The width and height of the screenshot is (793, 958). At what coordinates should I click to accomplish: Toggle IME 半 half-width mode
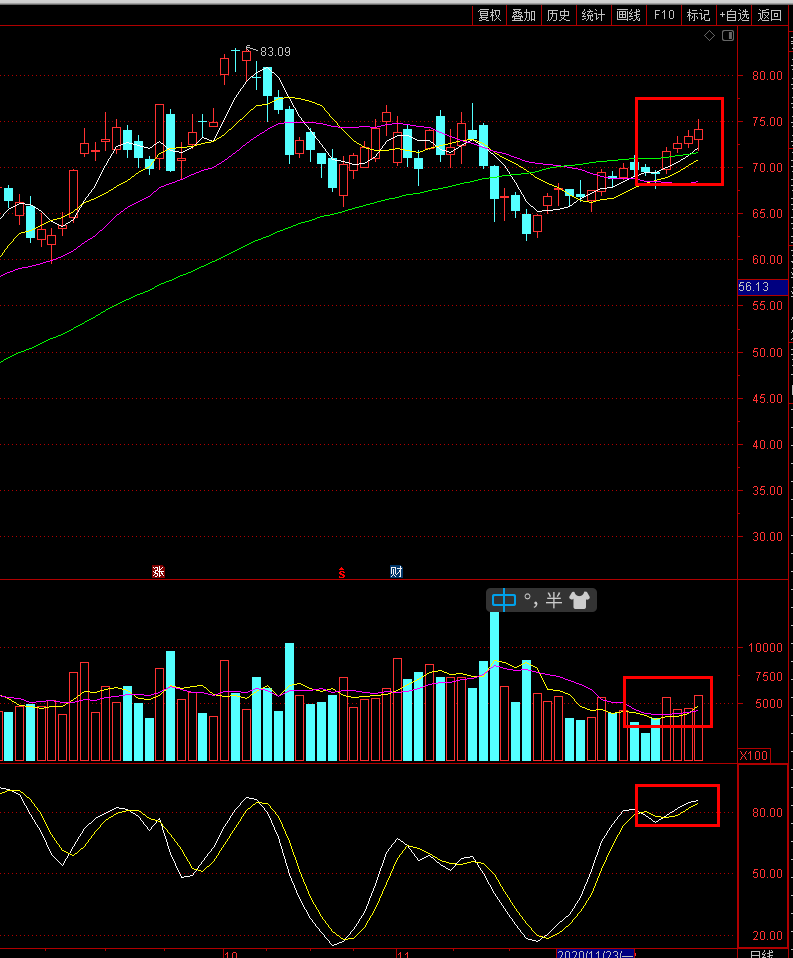click(x=554, y=600)
